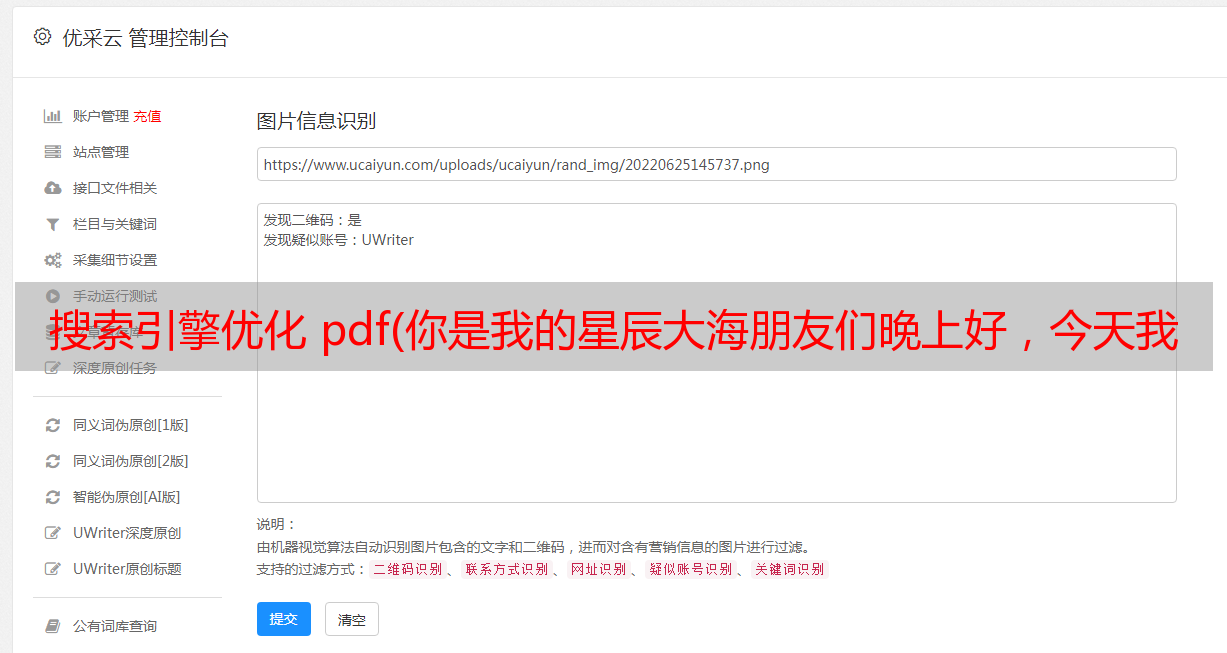This screenshot has width=1227, height=653.
Task: Click the cloud upload icon for 接口文件相关
Action: [x=53, y=188]
